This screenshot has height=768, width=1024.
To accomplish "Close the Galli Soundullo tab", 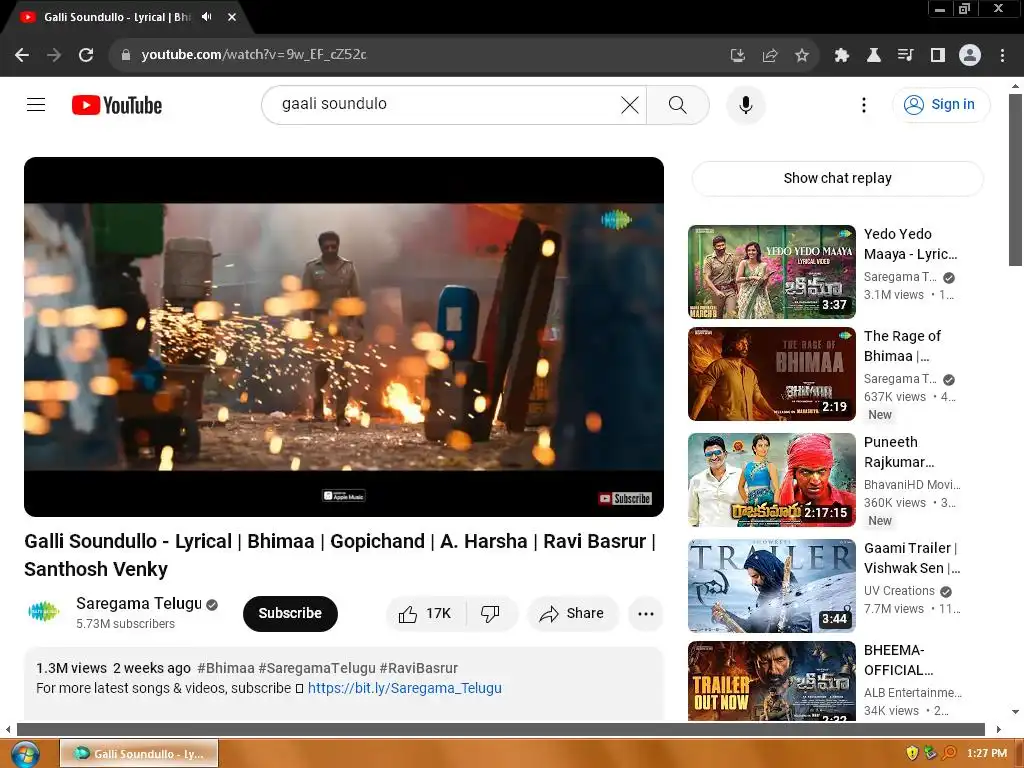I will click(232, 17).
